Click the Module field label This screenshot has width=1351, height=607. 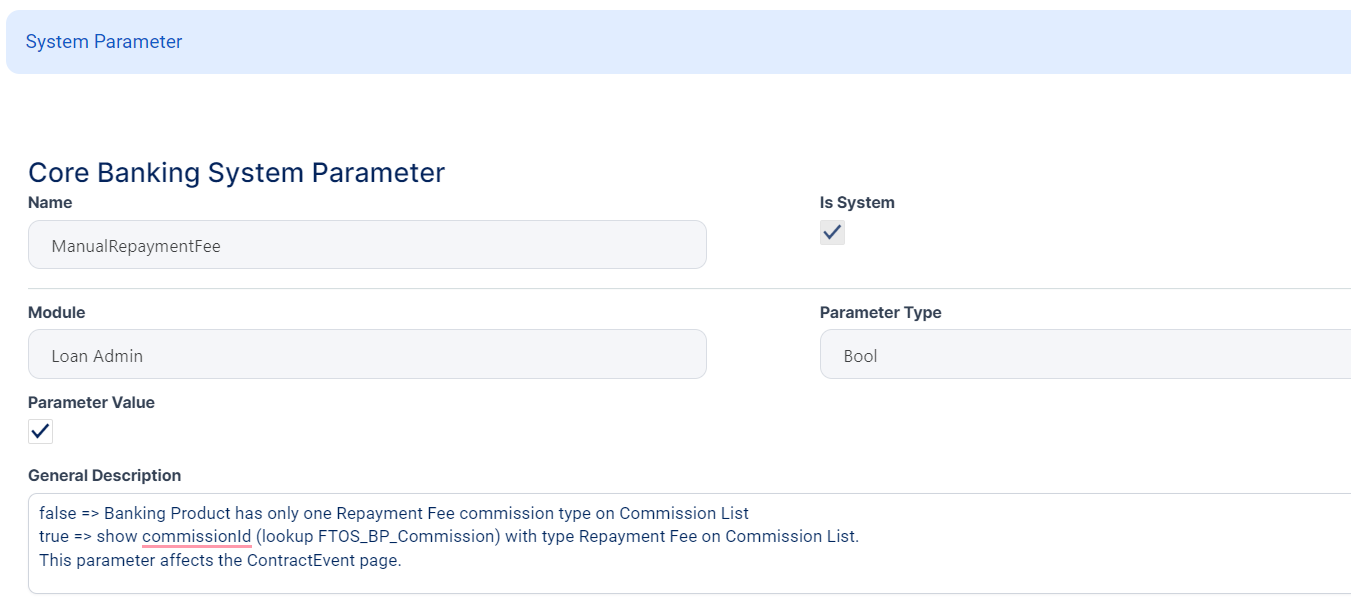tap(56, 312)
